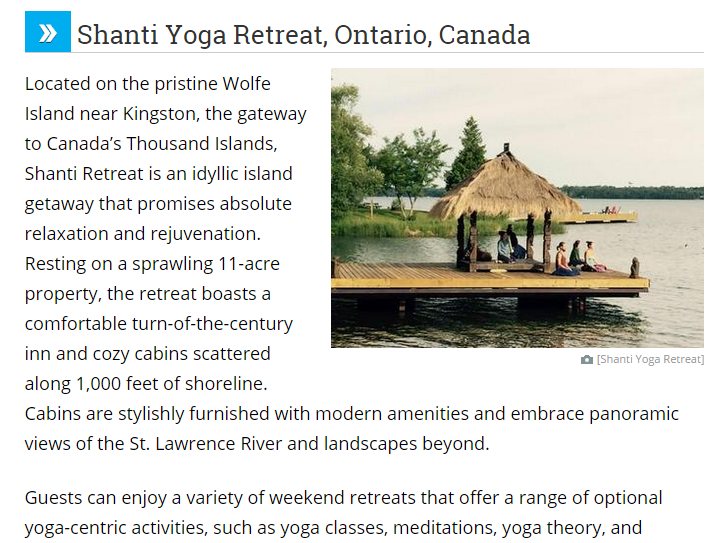Click the Shanti Yoga Retreat photo credit
This screenshot has height=543, width=727.
[x=650, y=359]
